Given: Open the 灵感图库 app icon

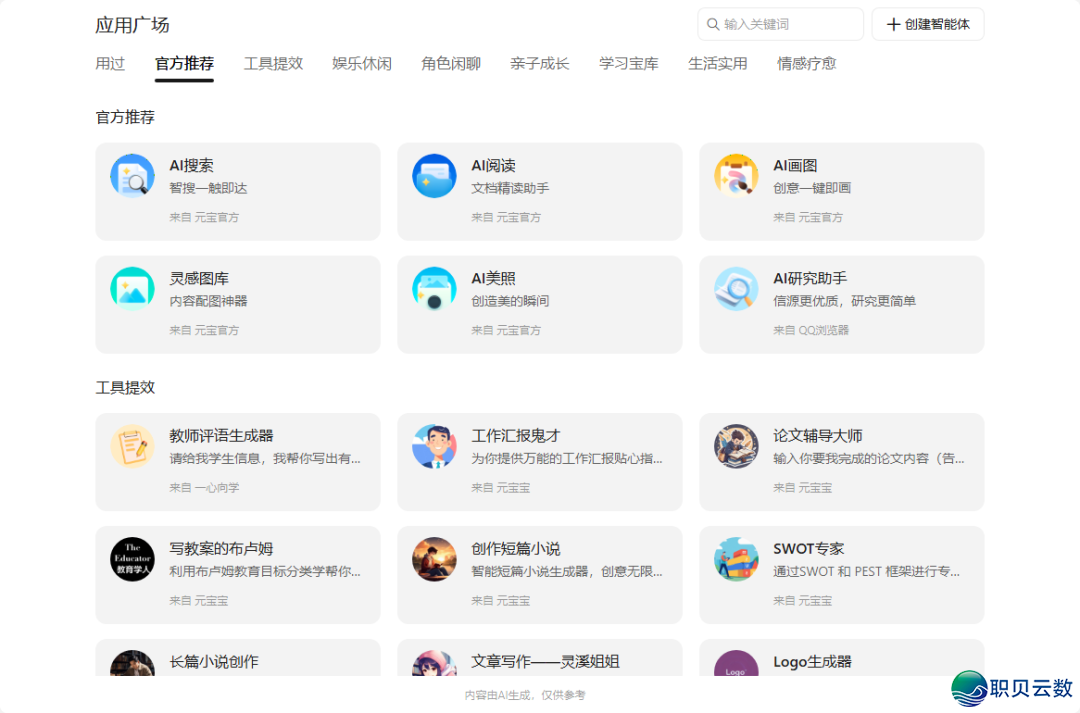Looking at the screenshot, I should pos(132,289).
